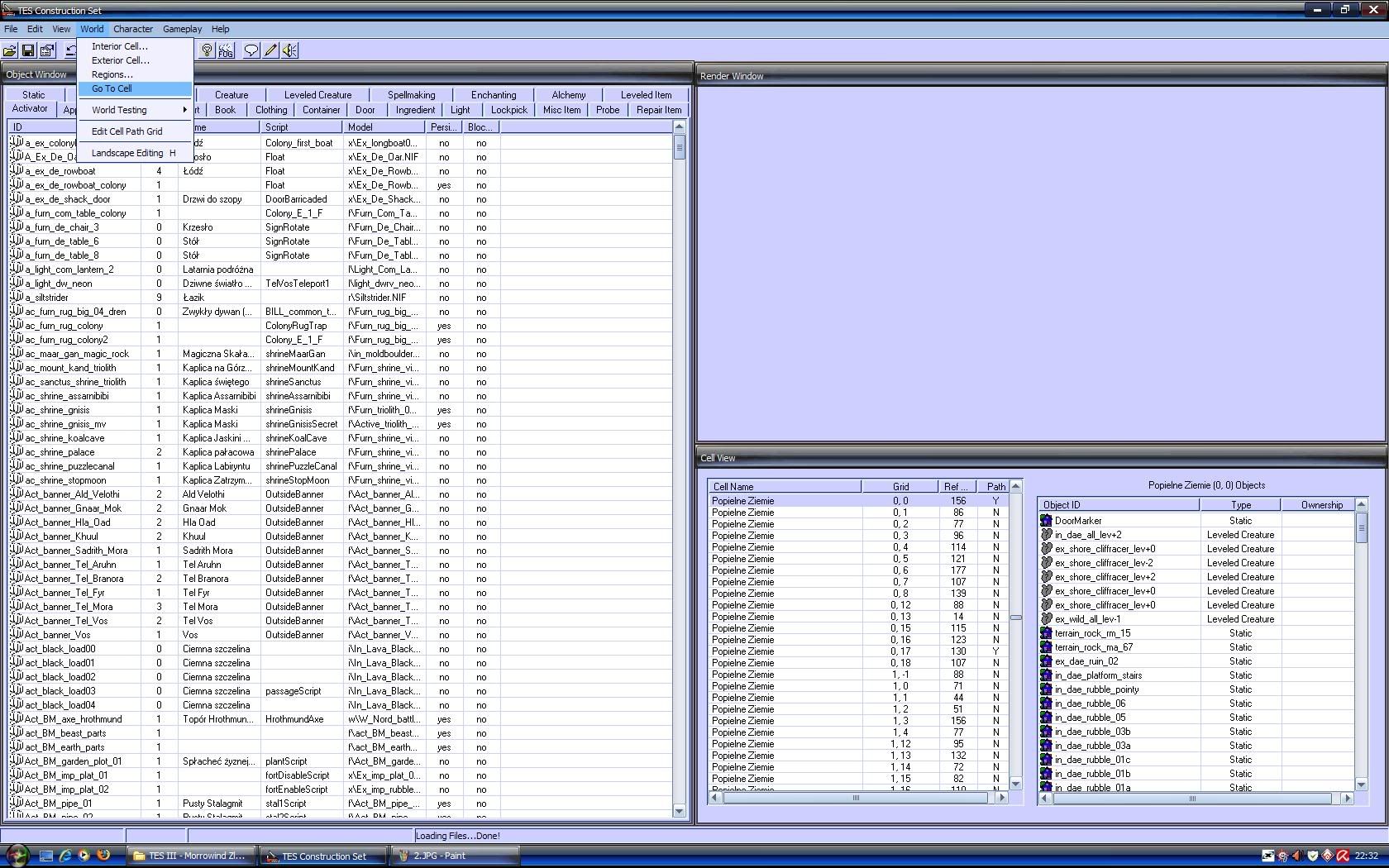Click Object Window list scroll-down arrow
This screenshot has width=1389, height=868.
[x=680, y=811]
